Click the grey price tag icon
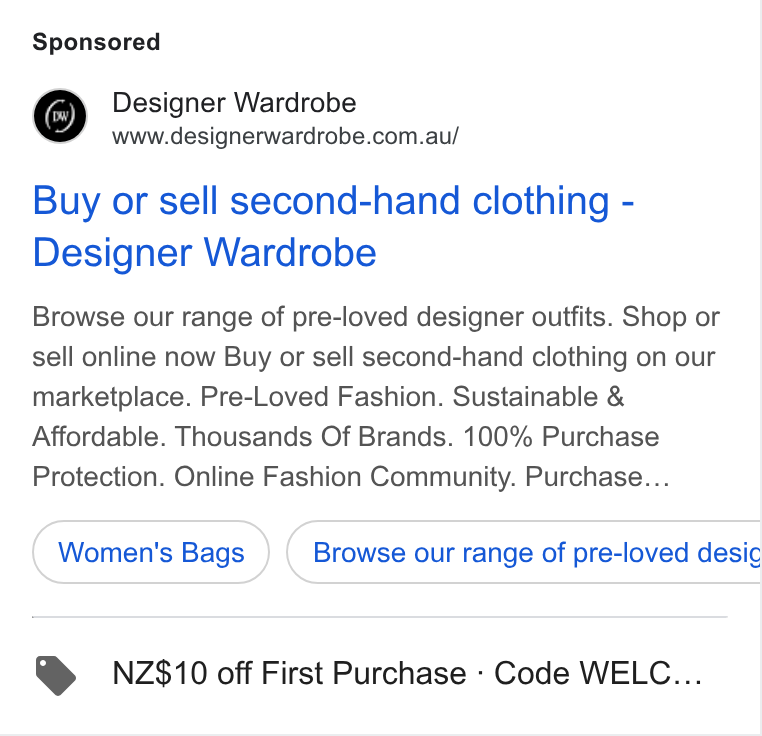This screenshot has width=762, height=736. tap(56, 675)
